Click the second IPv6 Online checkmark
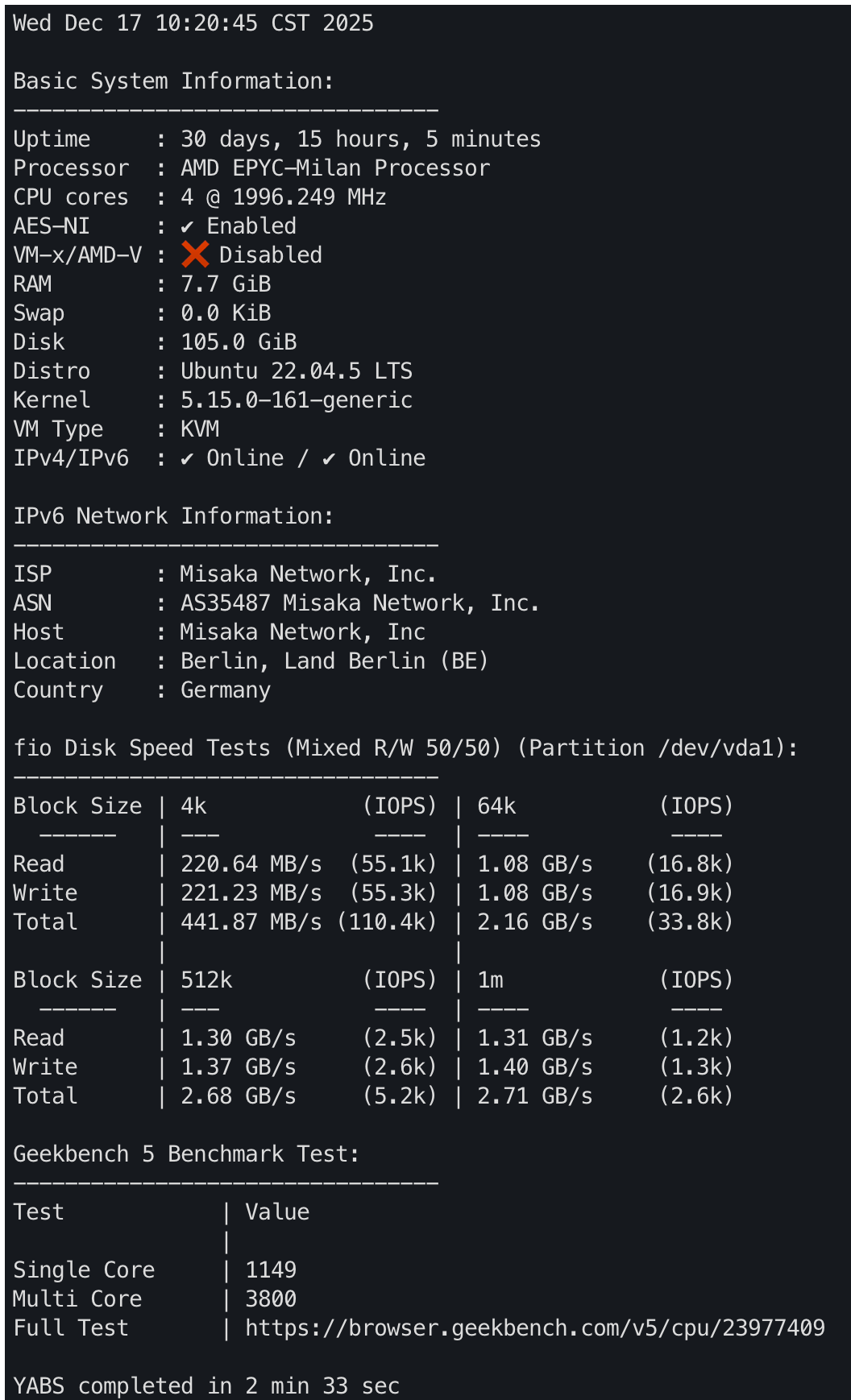Screen dimensions: 851x1400 (329, 459)
